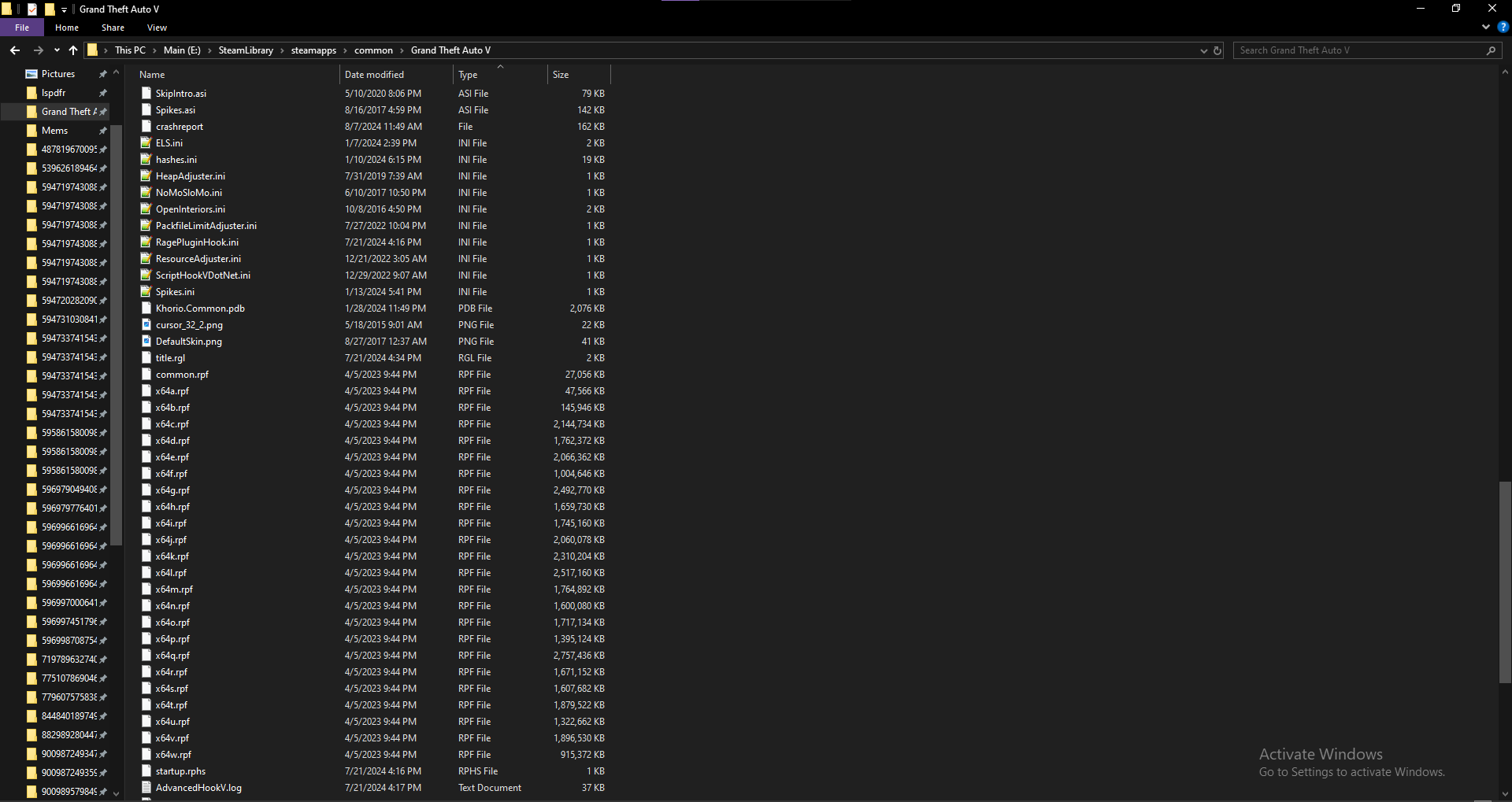Click the navigation pane scrollbar thumb

[117, 334]
